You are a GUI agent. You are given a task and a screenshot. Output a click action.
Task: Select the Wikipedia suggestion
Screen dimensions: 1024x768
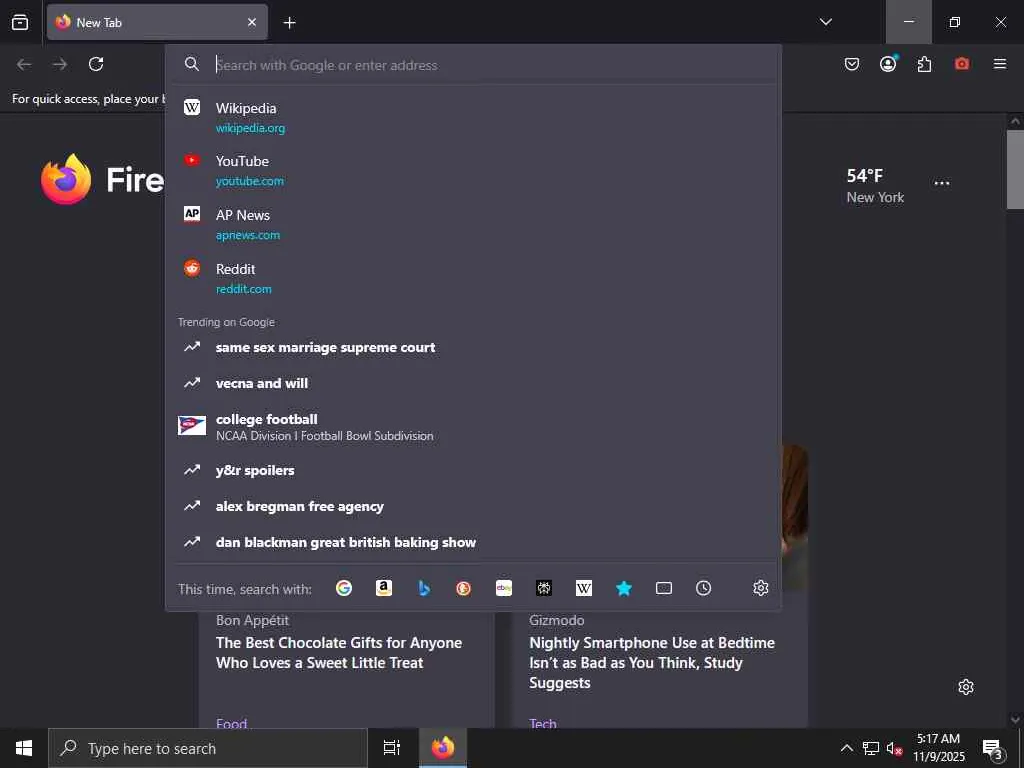coord(473,117)
